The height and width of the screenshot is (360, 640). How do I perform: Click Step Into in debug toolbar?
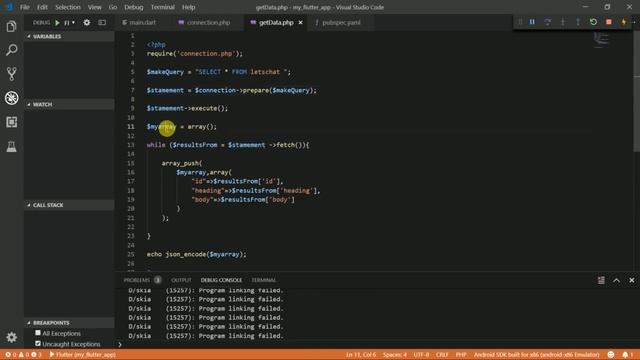click(x=562, y=22)
